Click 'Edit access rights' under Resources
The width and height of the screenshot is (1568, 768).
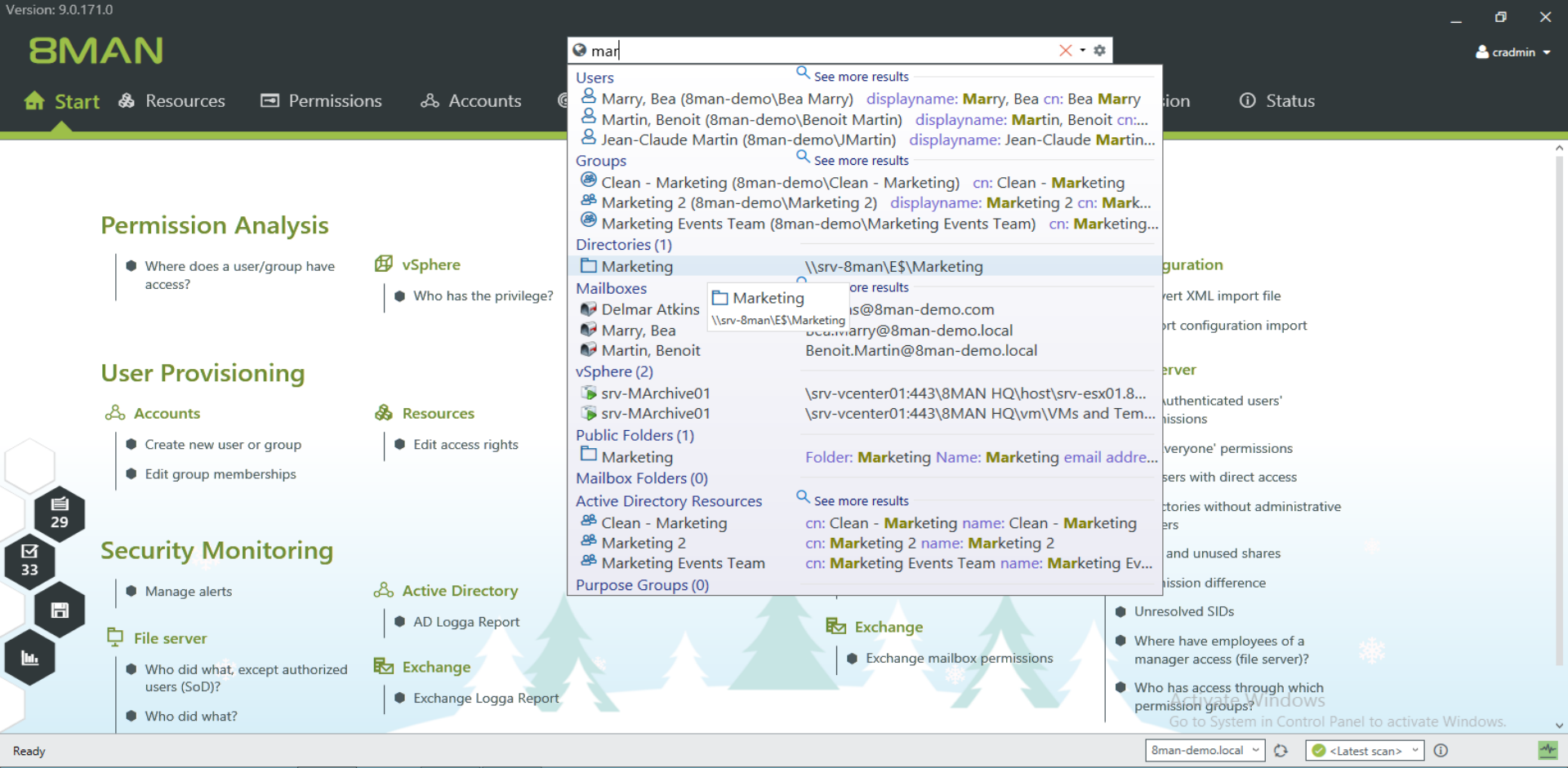tap(465, 445)
